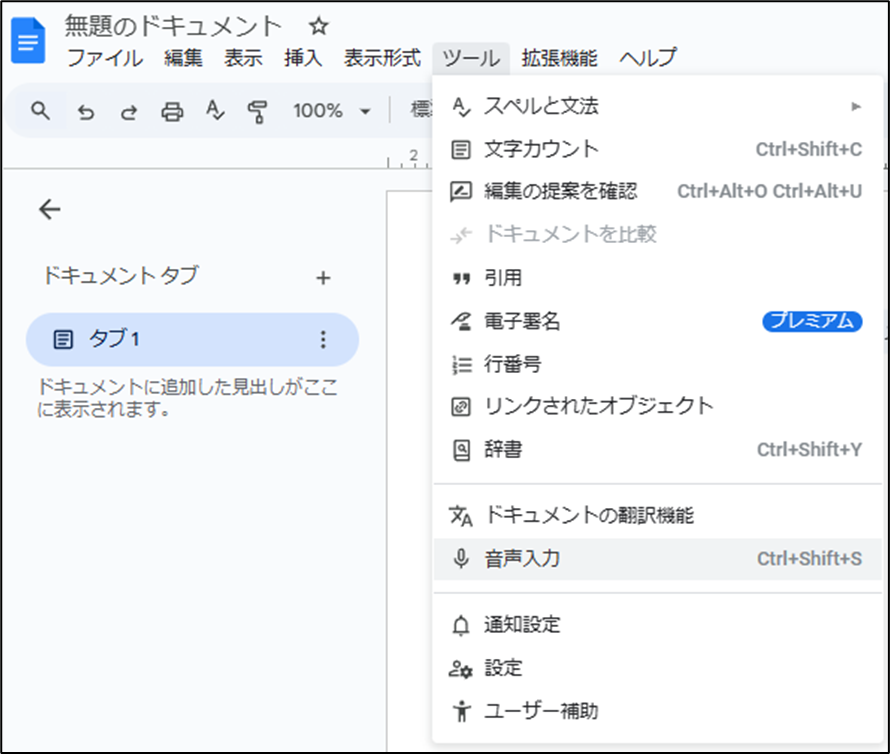Screen dimensions: 890x754
Task: Click the back arrow in the sidebar
Action: coord(49,210)
